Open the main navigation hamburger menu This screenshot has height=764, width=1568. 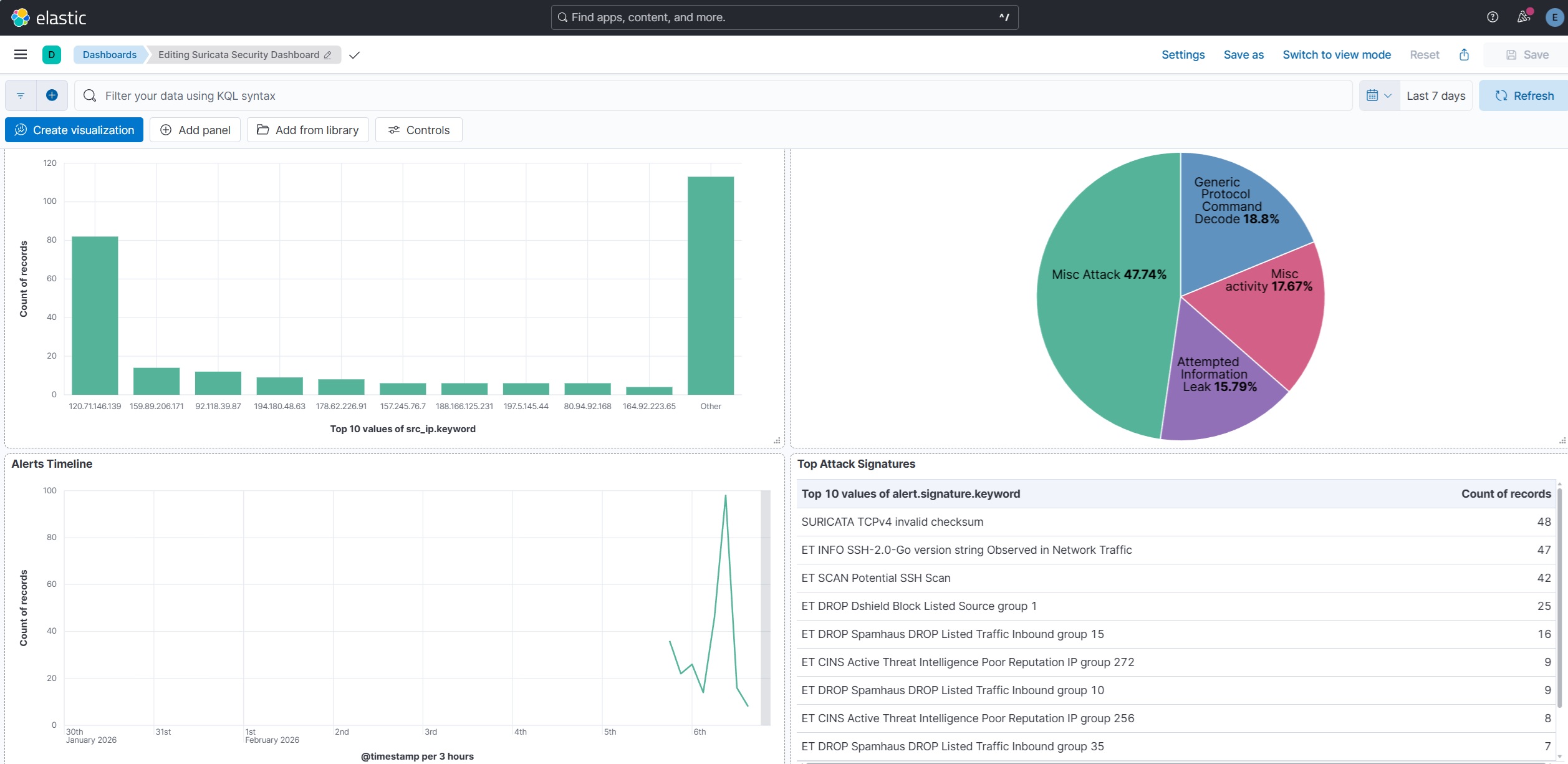(x=20, y=54)
